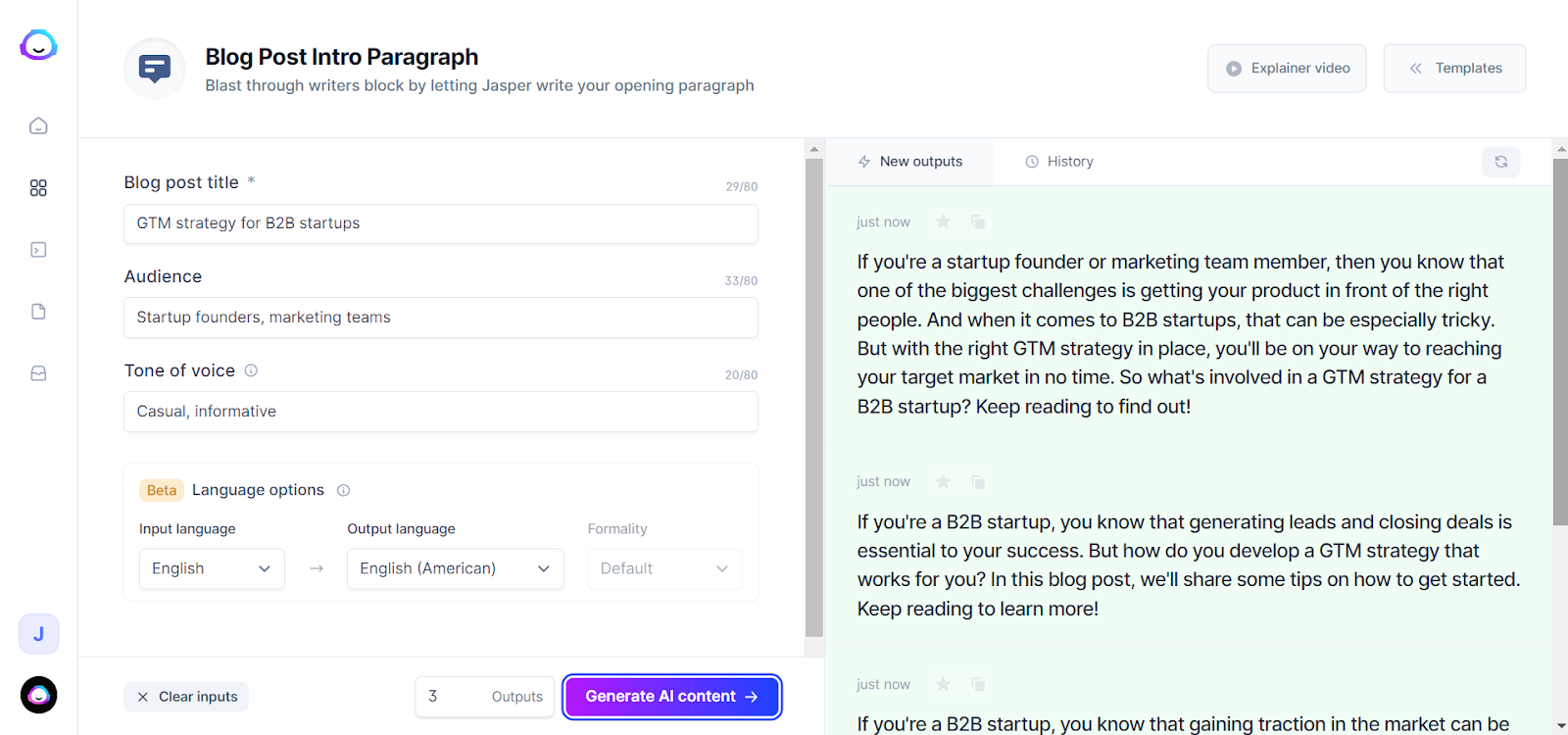1568x735 pixels.
Task: Expand the Formality Default dropdown
Action: (664, 568)
